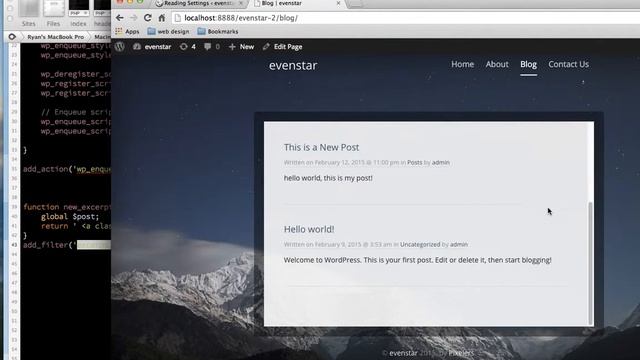Click the function new_excerpt line in editor
The image size is (640, 360).
67,207
